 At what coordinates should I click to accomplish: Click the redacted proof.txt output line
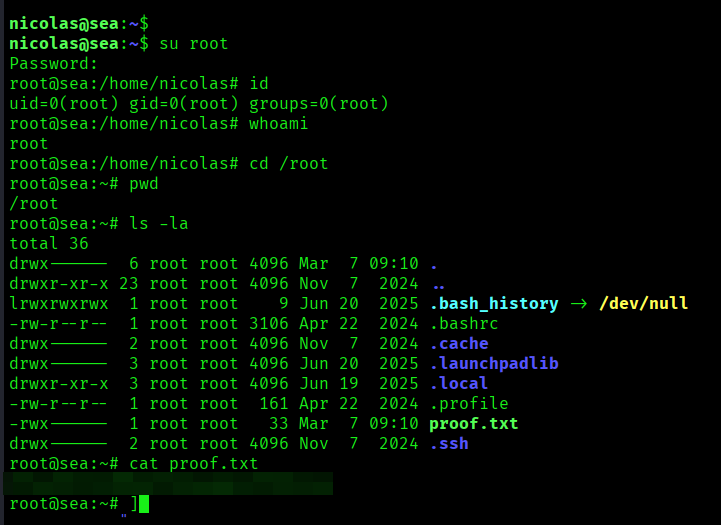click(170, 484)
